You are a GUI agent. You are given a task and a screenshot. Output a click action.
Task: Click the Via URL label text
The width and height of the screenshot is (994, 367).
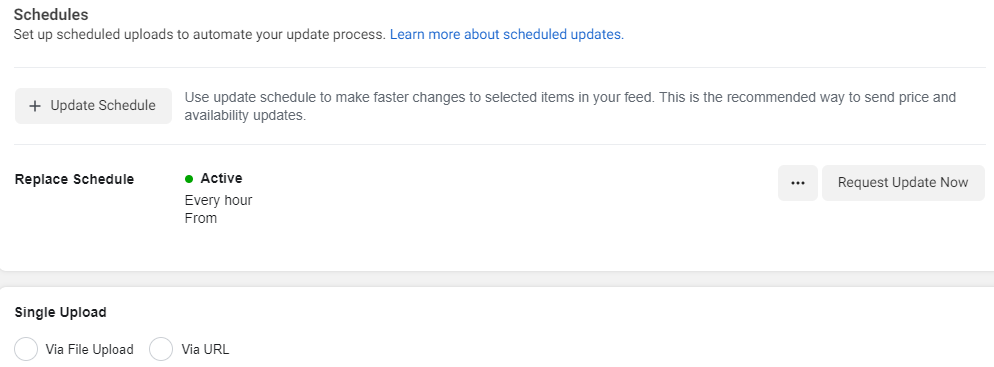point(205,349)
